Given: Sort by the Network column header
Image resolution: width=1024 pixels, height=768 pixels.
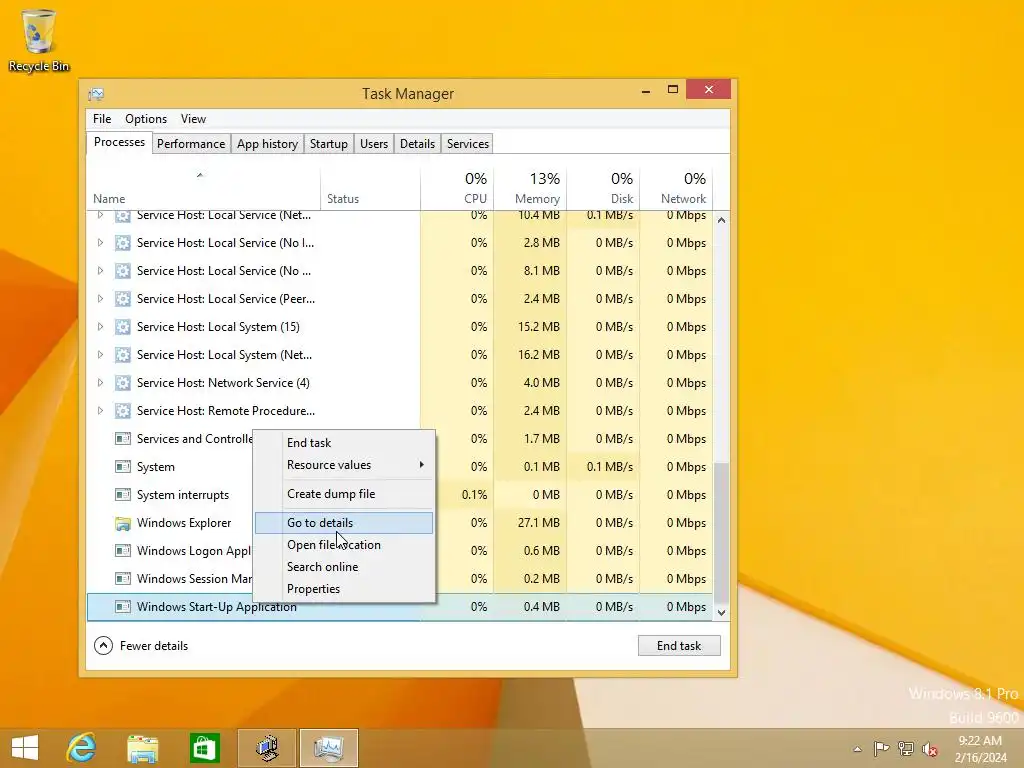Looking at the screenshot, I should [677, 189].
